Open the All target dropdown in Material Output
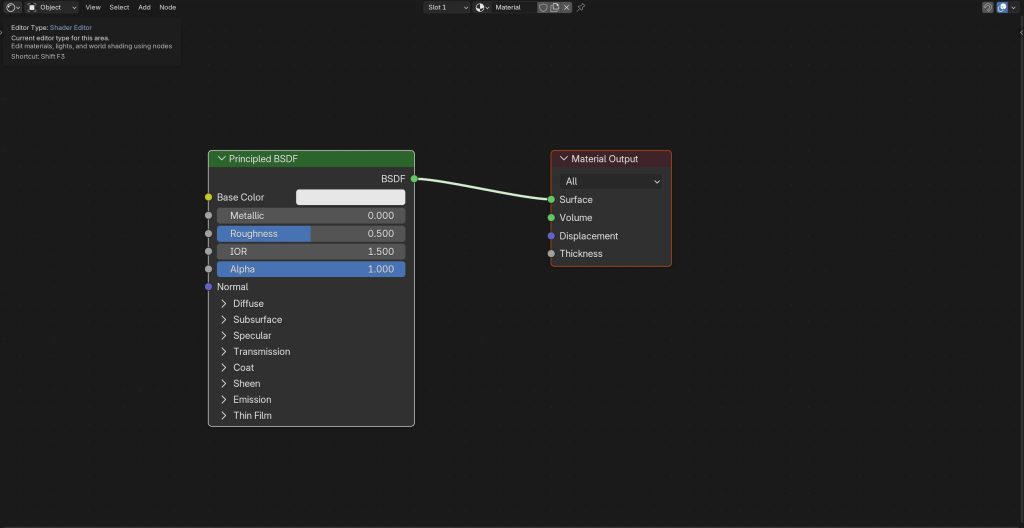Viewport: 1024px width, 528px height. pyautogui.click(x=612, y=181)
